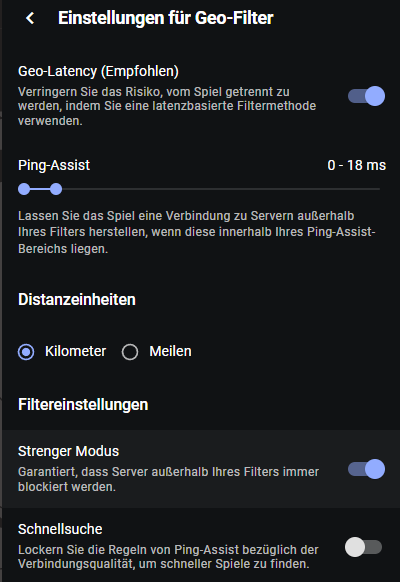Click the middle of the Ping-Assist track
Viewport: 400px width, 582px height.
202,189
